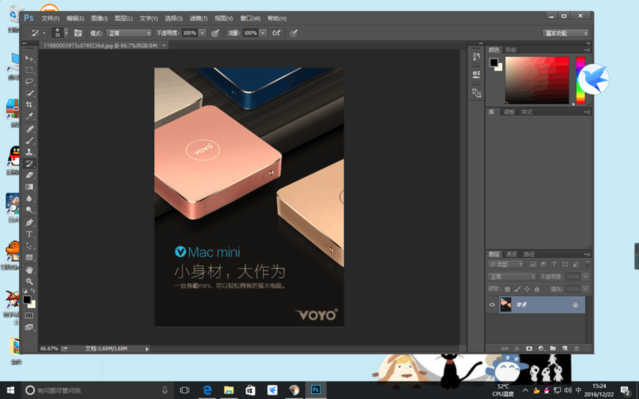Open the workspace switcher dropdown

click(566, 33)
